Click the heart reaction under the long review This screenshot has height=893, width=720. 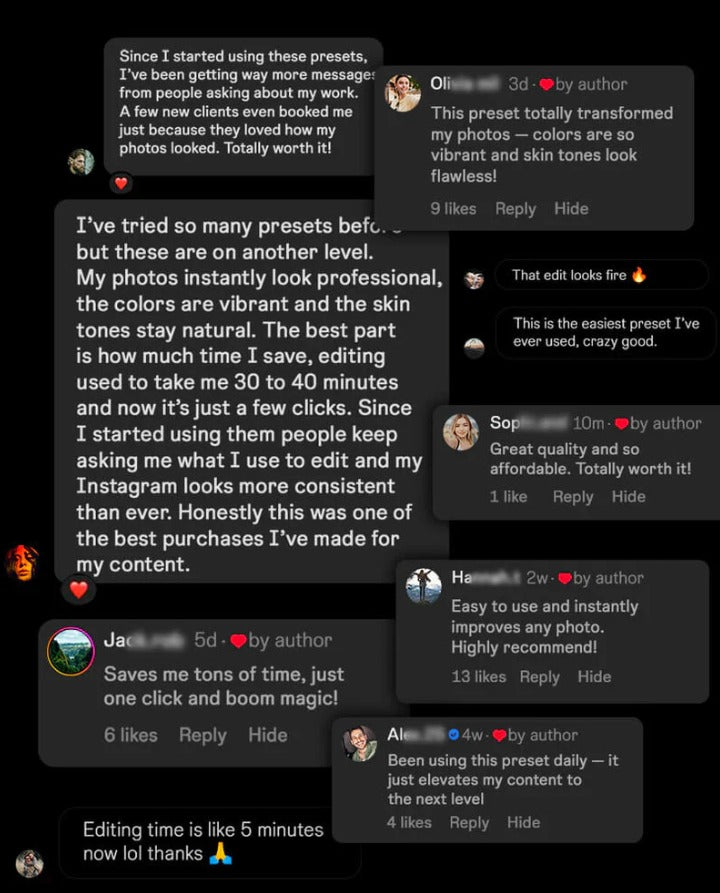tap(78, 590)
